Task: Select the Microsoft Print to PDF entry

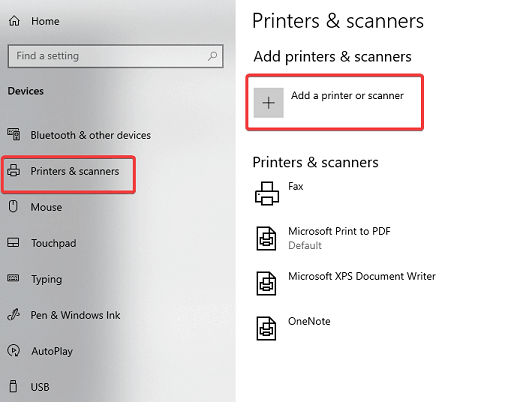Action: tap(339, 238)
